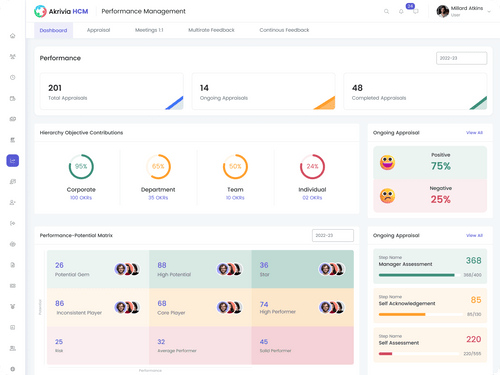Open notifications bell icon in header
Image resolution: width=500 pixels, height=375 pixels.
[401, 11]
